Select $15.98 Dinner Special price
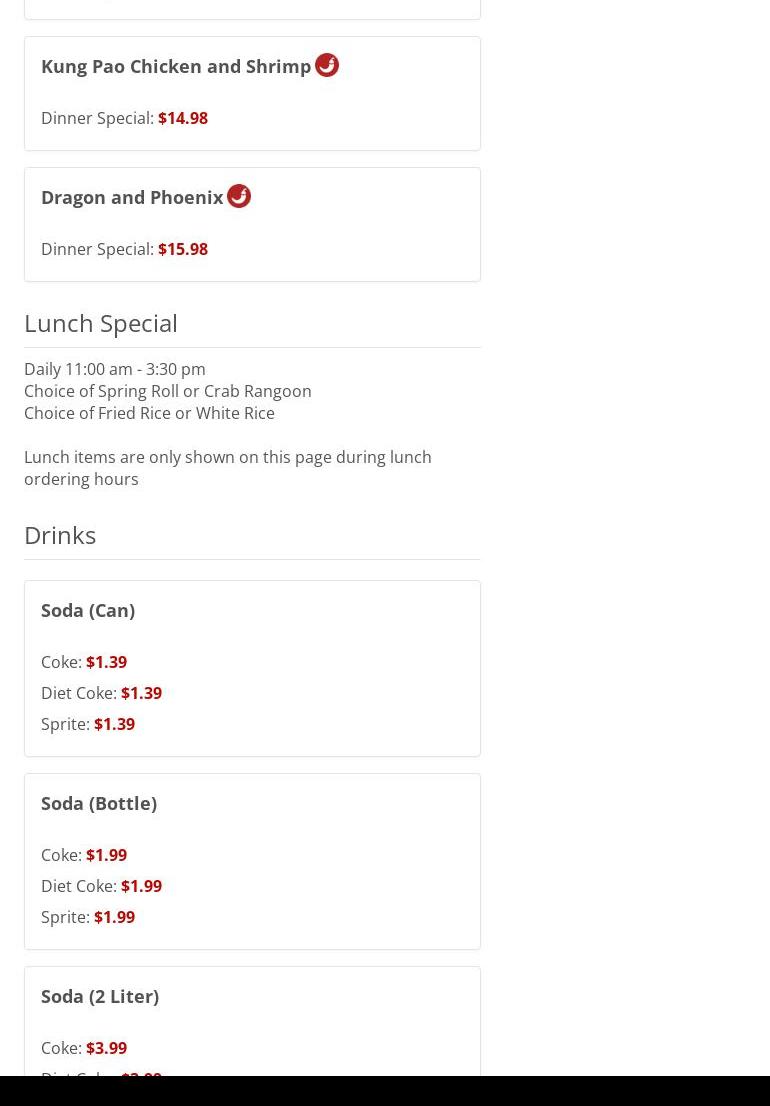Screen dimensions: 770x1106 124,249
